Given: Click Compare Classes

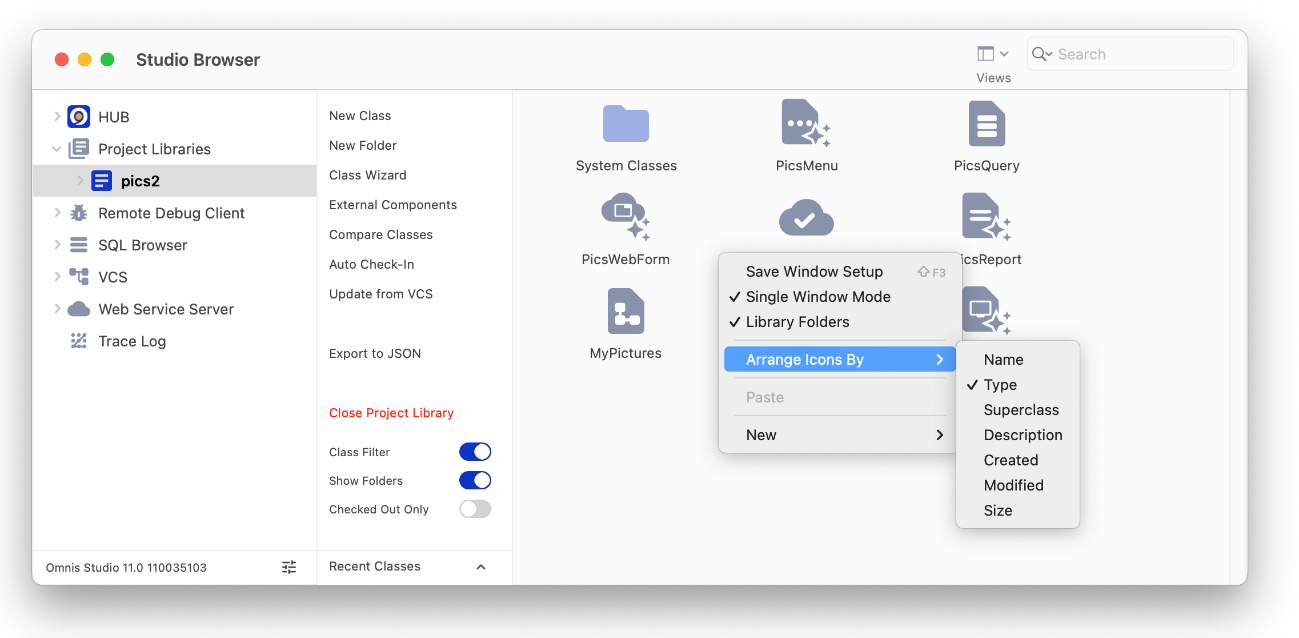Looking at the screenshot, I should [381, 235].
